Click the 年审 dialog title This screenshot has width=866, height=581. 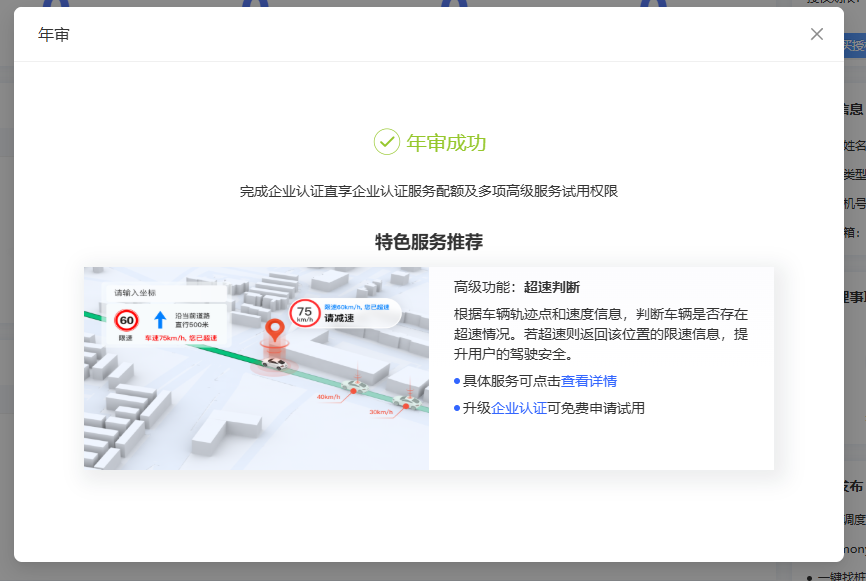[54, 35]
